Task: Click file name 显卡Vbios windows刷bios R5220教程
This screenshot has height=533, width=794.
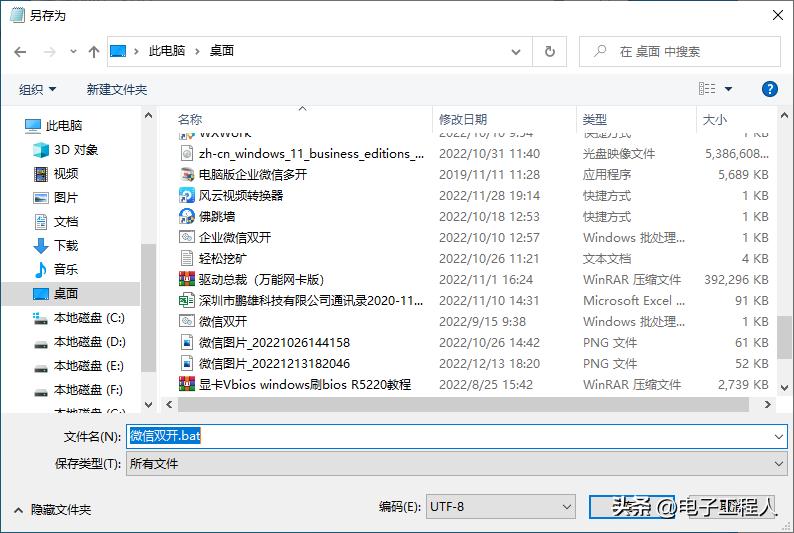Action: click(x=305, y=384)
